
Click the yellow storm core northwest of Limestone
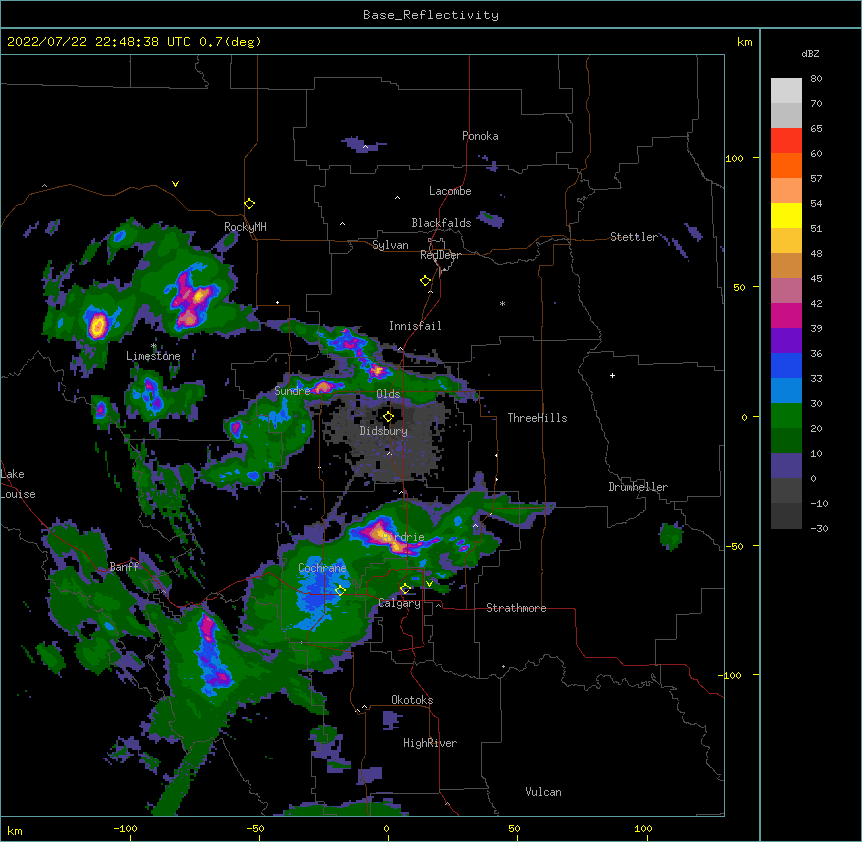(x=97, y=325)
